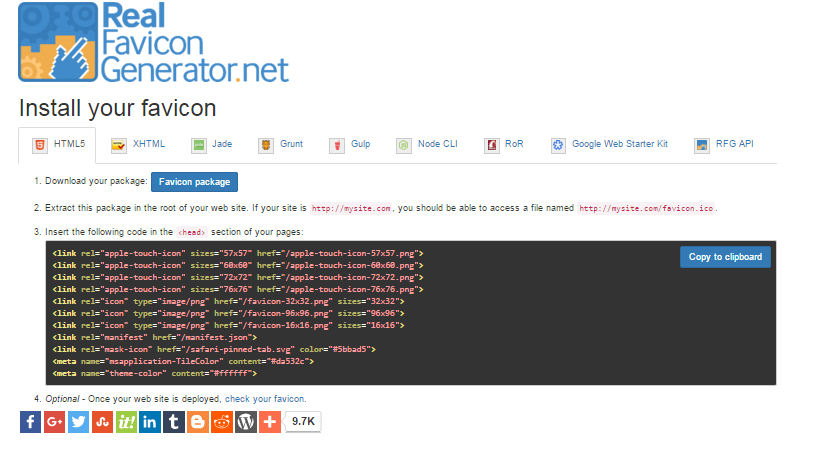Share on Twitter

(79, 422)
